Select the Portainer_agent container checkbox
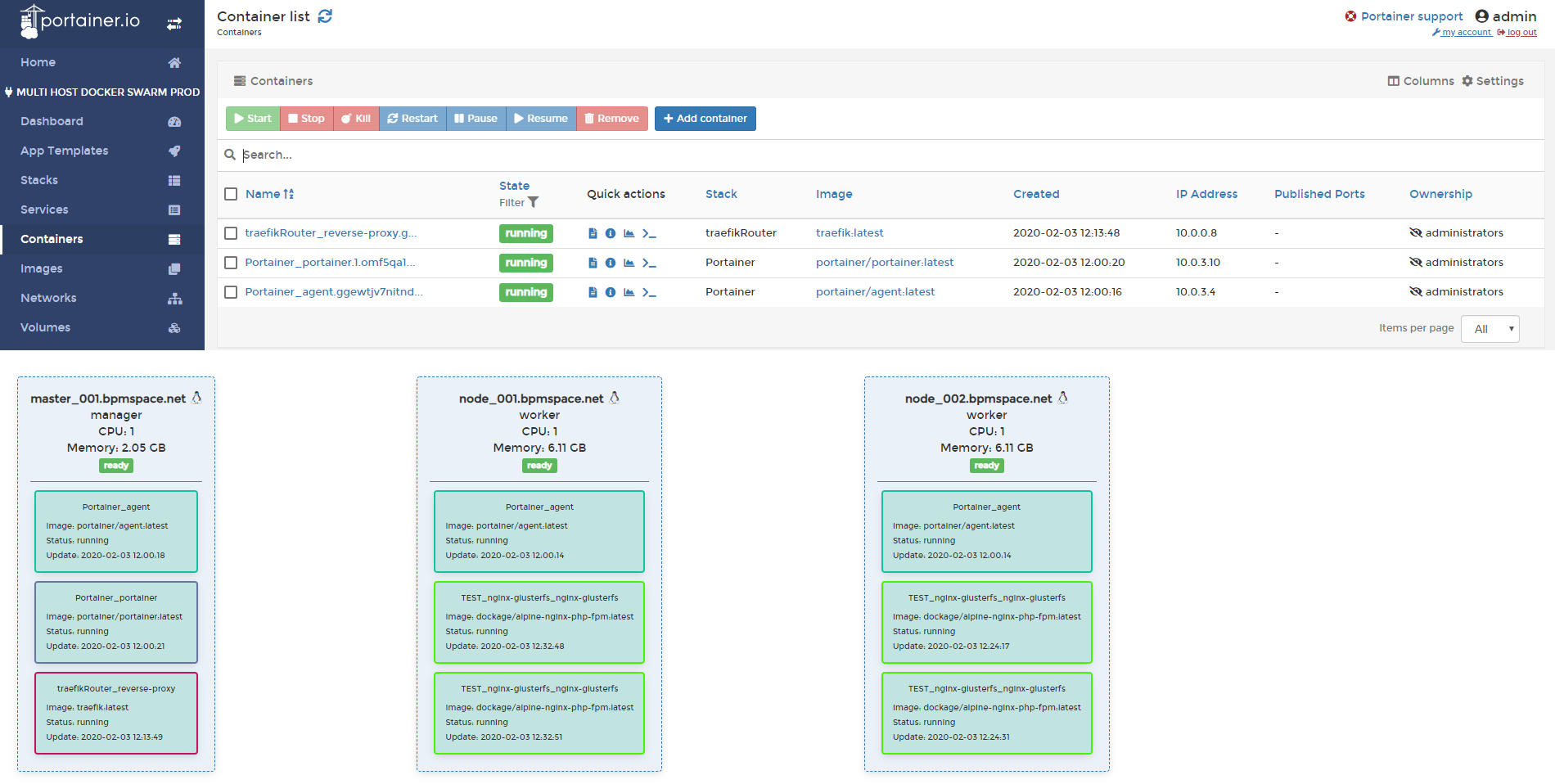 [231, 292]
